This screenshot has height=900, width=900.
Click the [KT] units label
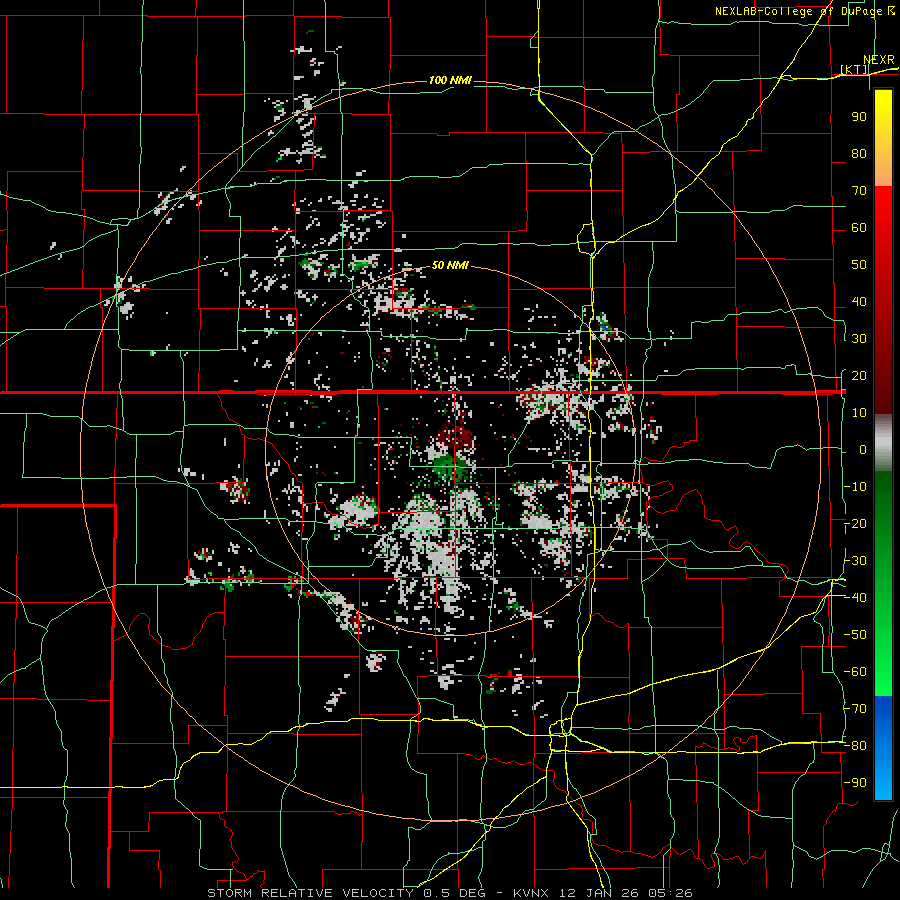point(854,69)
